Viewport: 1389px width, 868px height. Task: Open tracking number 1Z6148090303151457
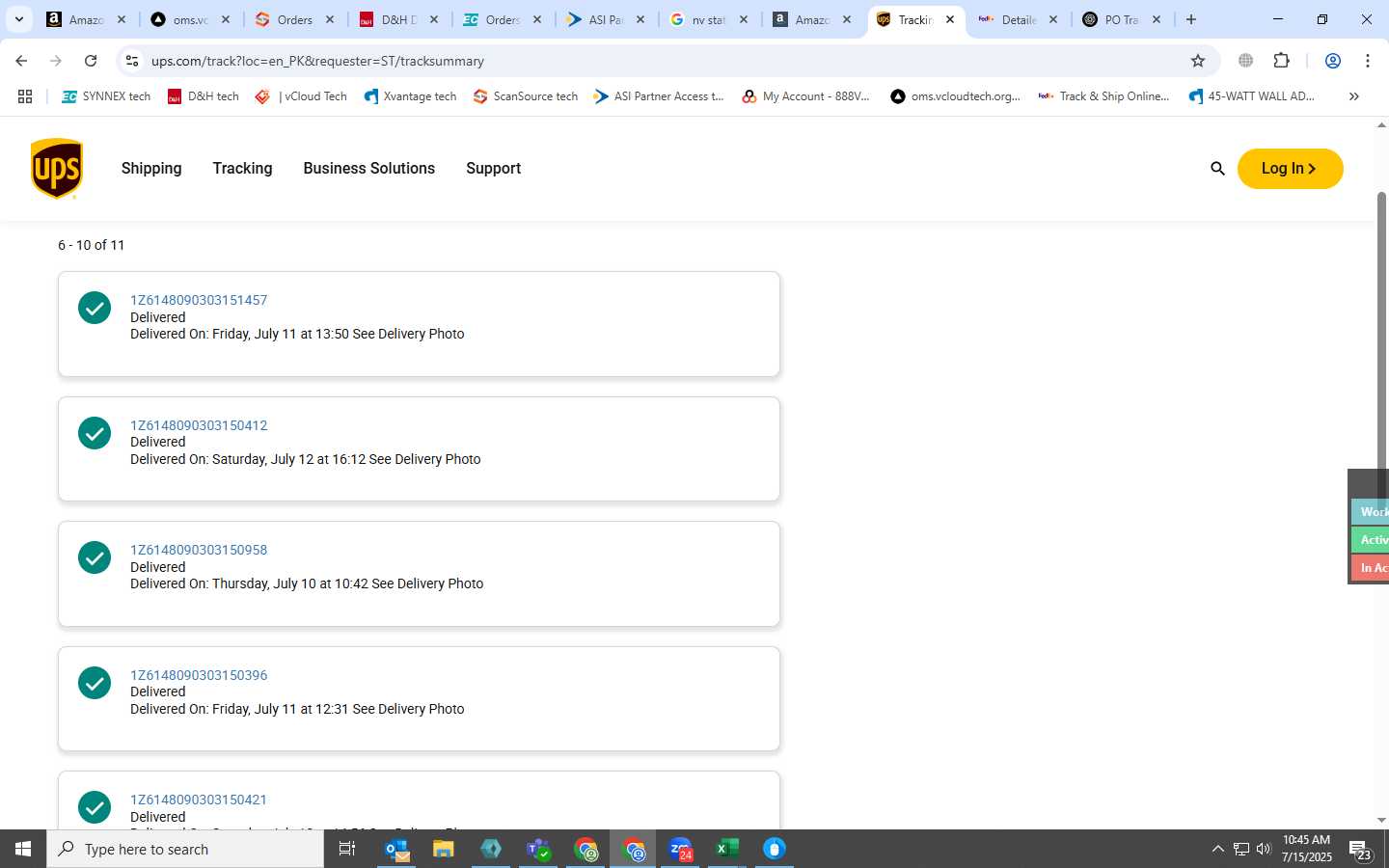click(199, 300)
